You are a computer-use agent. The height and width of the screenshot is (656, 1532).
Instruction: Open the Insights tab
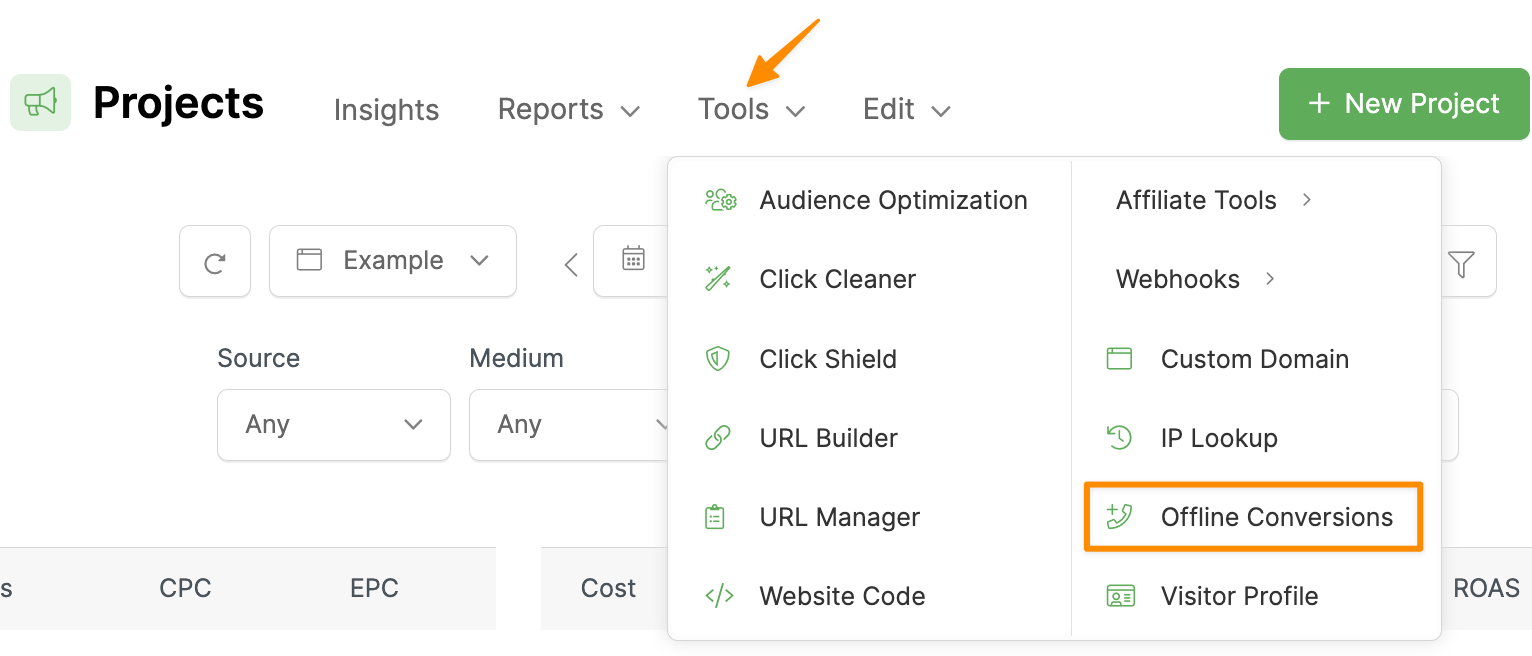(x=386, y=110)
